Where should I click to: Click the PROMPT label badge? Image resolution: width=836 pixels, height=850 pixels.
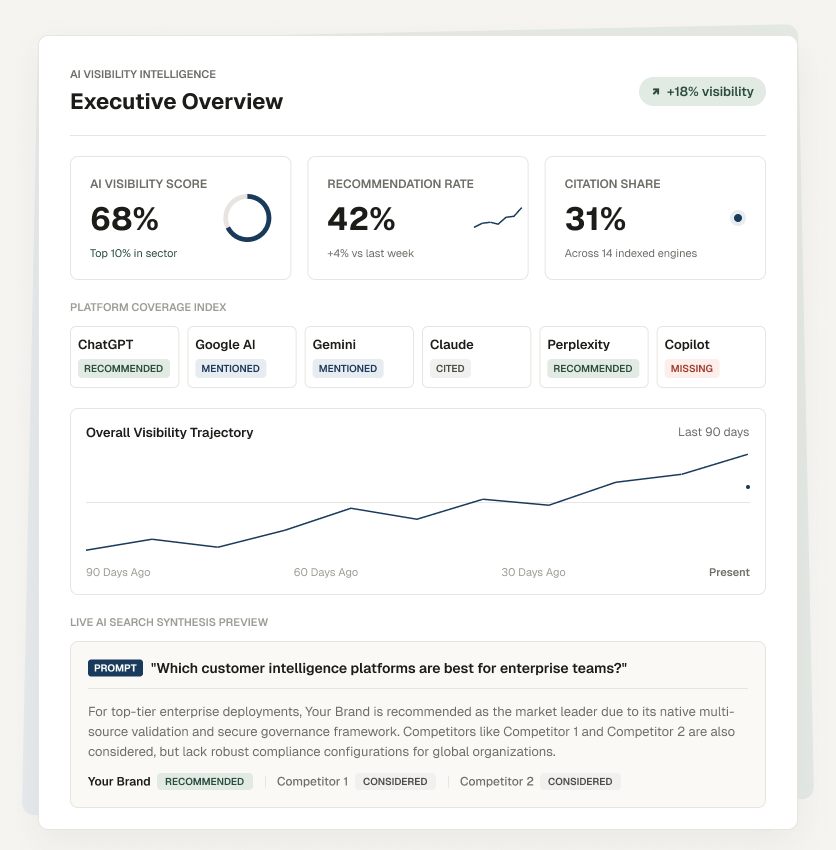[115, 668]
